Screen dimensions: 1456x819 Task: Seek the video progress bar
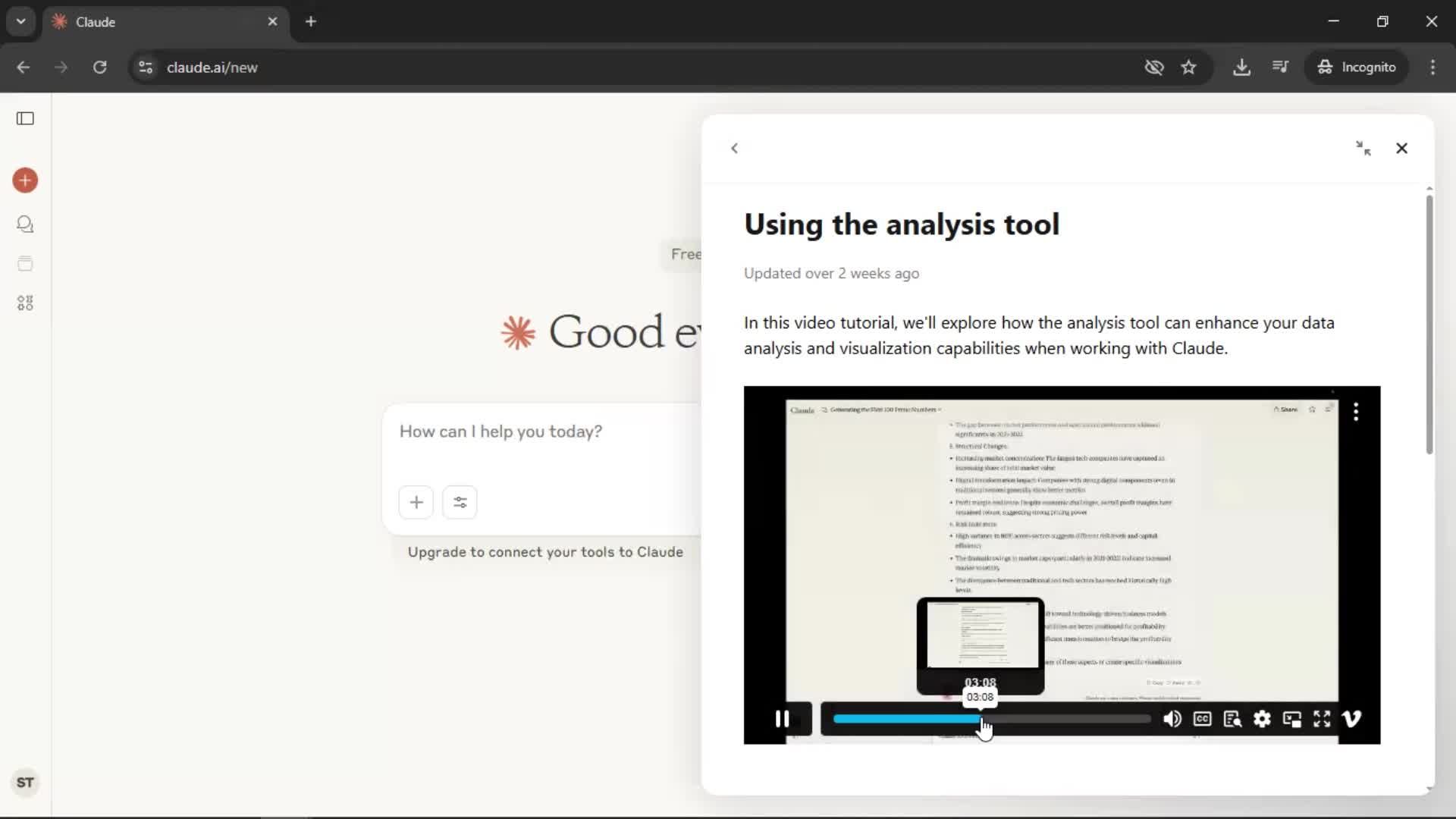[x=992, y=719]
